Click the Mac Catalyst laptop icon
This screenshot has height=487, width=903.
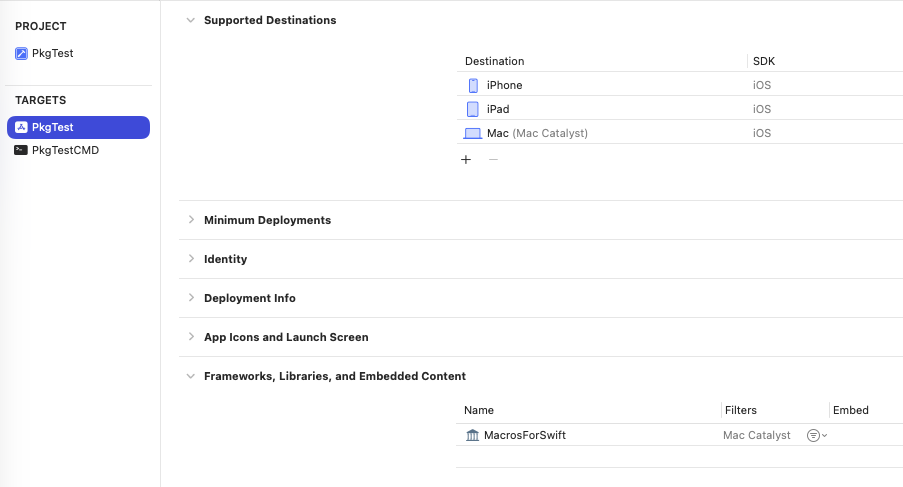click(473, 134)
